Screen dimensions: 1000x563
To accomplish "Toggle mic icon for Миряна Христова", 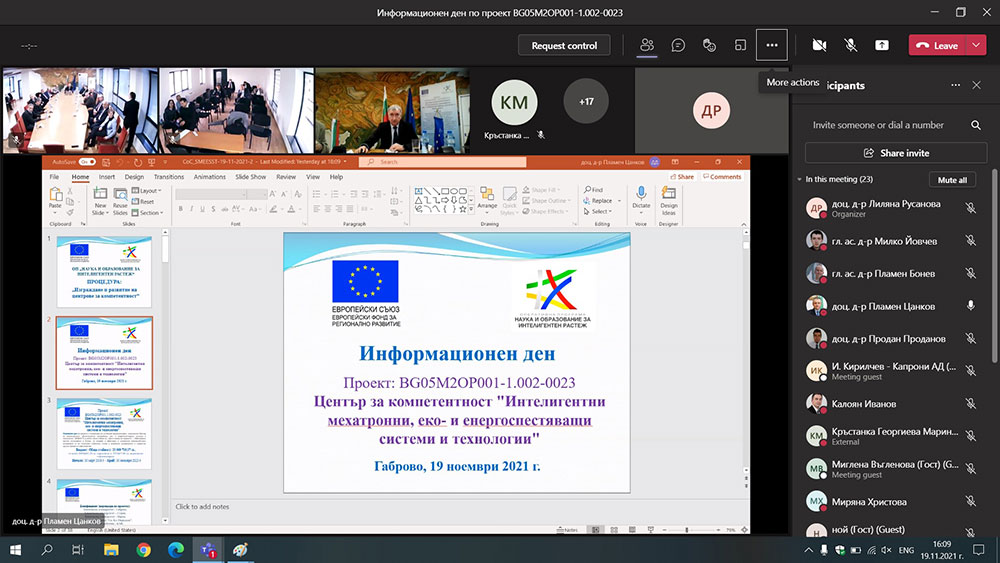I will tap(971, 501).
